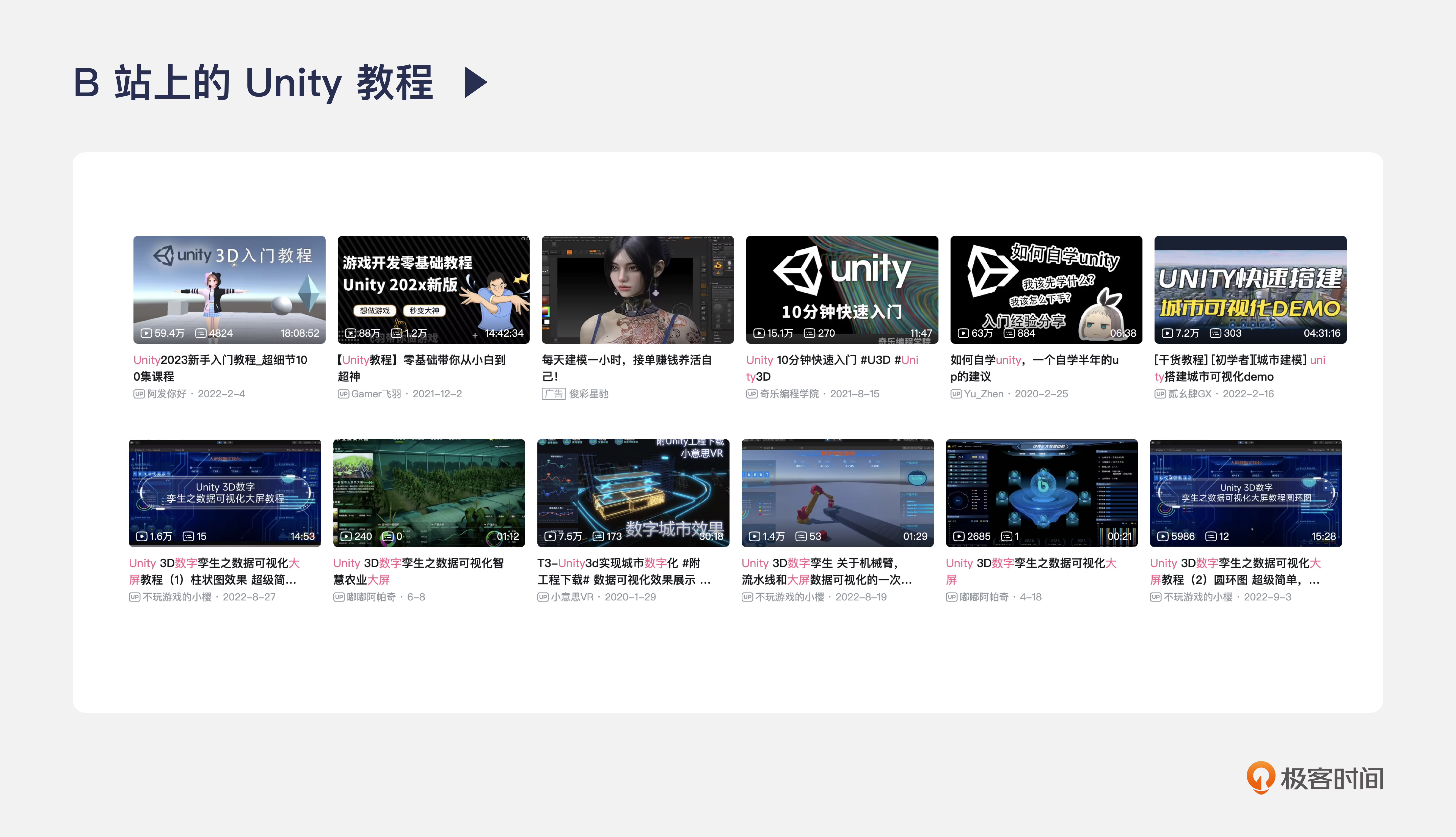The height and width of the screenshot is (837, 1456).
Task: Click title 【Unity教程】零基础带你从小白到超神
Action: [421, 368]
